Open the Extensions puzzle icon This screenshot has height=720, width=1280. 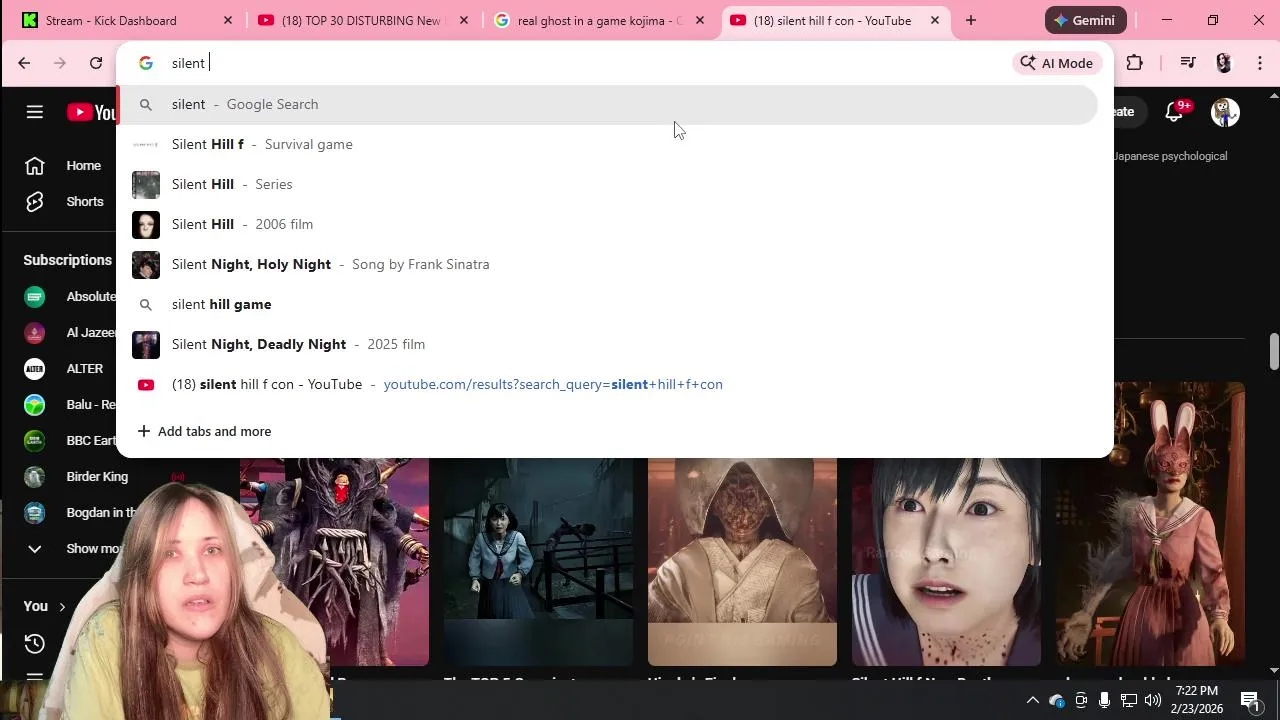(x=1134, y=63)
